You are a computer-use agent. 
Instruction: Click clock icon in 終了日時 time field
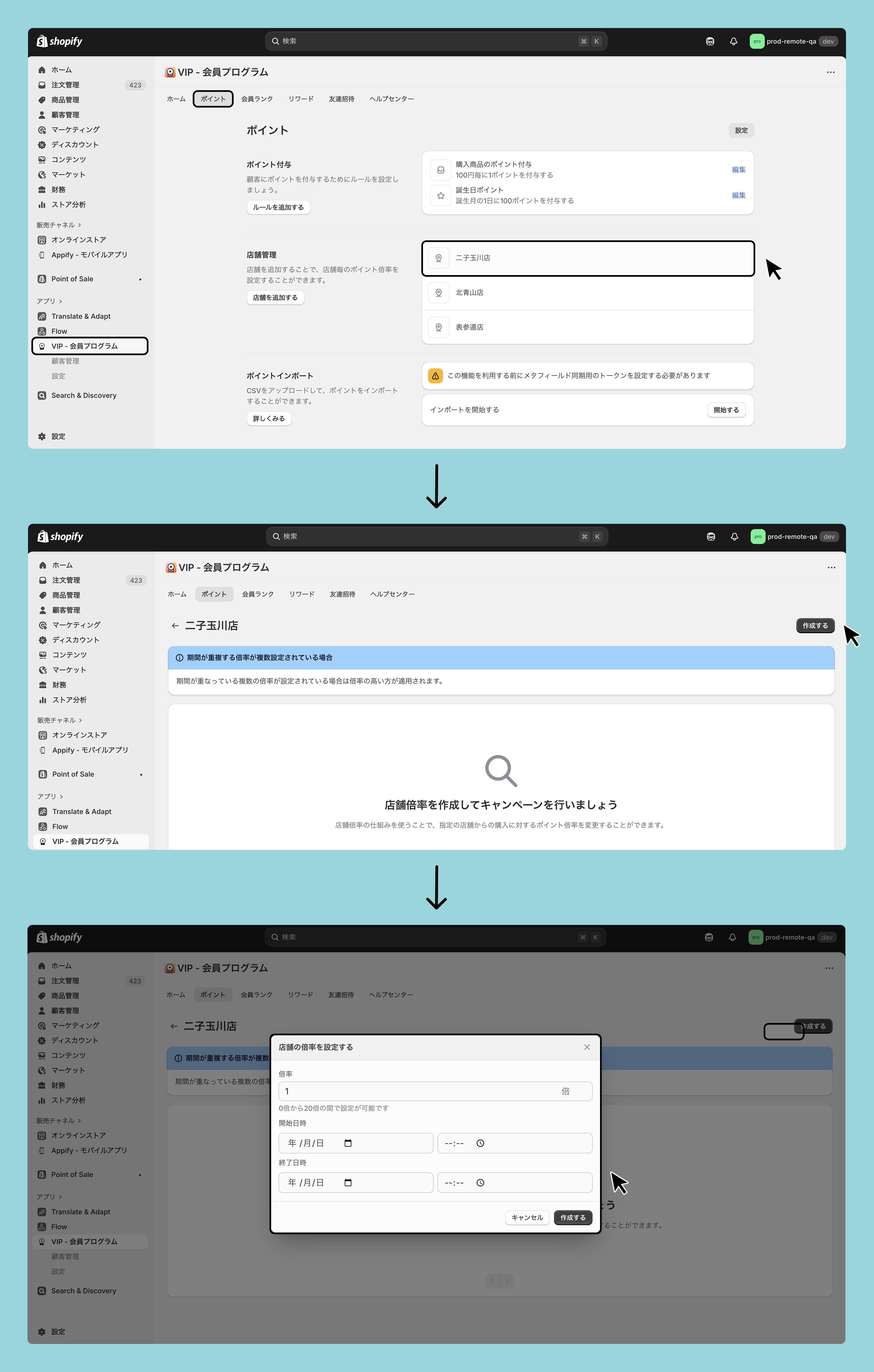[480, 1182]
